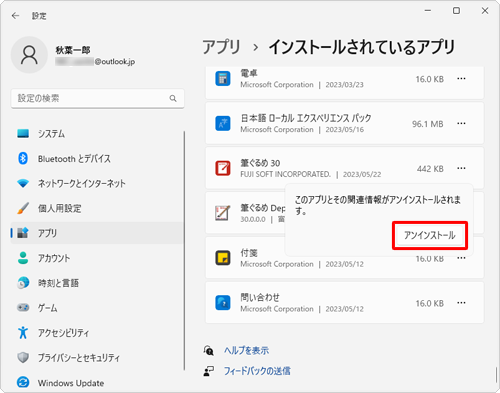Click the 筆ぐるめ 30 app name
Viewport: 500px width, 393px height.
pos(260,163)
